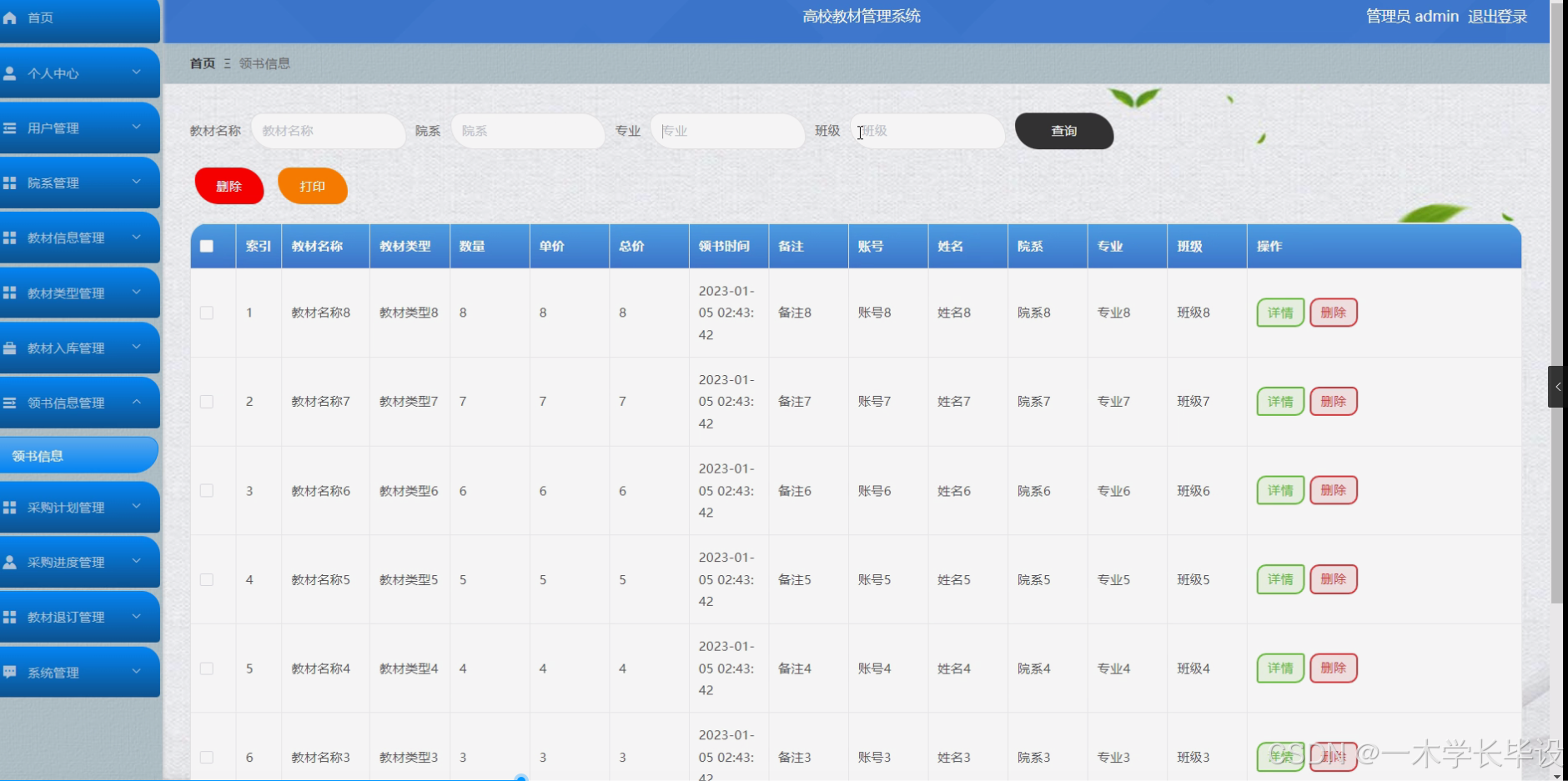Open 详情 for 教材名称7 row
The image size is (1568, 781).
tap(1280, 402)
